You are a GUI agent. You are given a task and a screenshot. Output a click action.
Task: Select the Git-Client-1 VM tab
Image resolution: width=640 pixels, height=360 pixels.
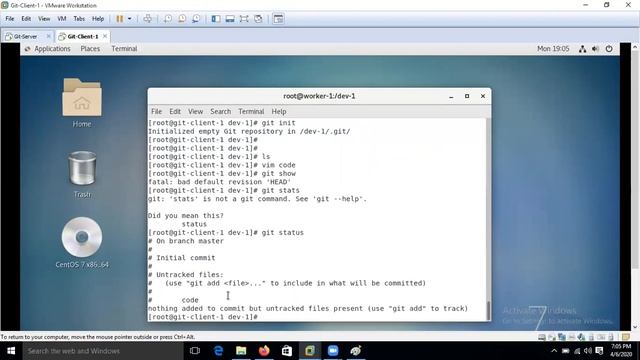[x=83, y=36]
